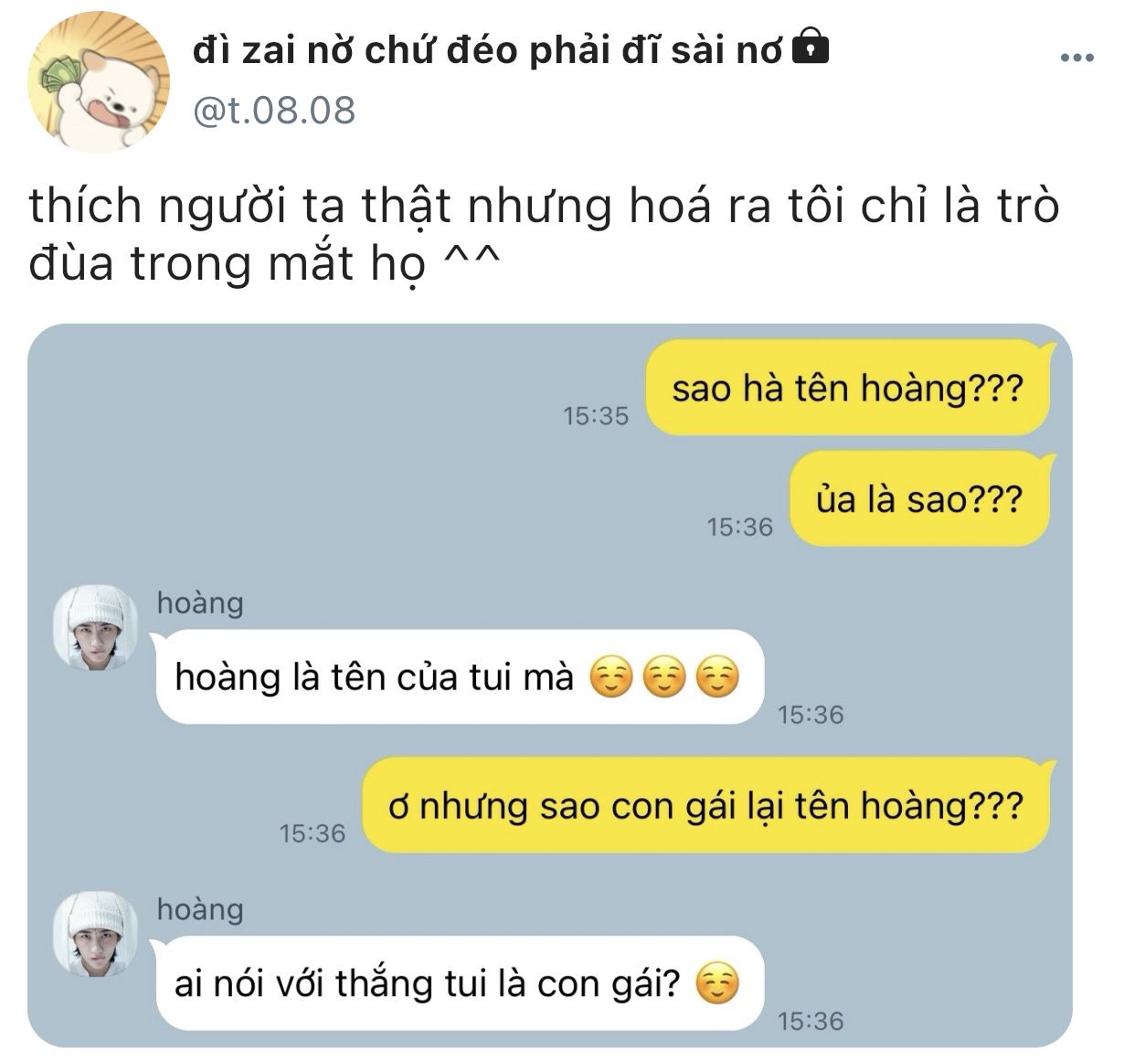Open hoàng's profile picture in last reply
Screen dimensions: 1135x1064
click(x=95, y=934)
